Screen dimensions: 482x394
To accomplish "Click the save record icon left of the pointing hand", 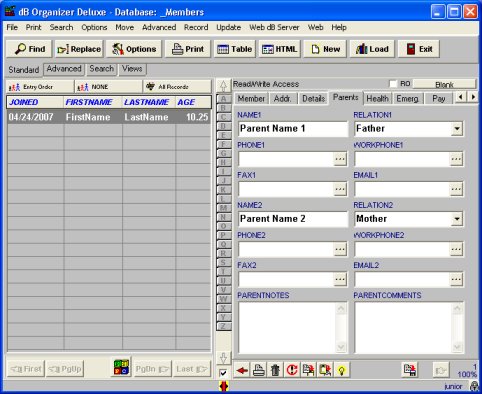I will (410, 370).
